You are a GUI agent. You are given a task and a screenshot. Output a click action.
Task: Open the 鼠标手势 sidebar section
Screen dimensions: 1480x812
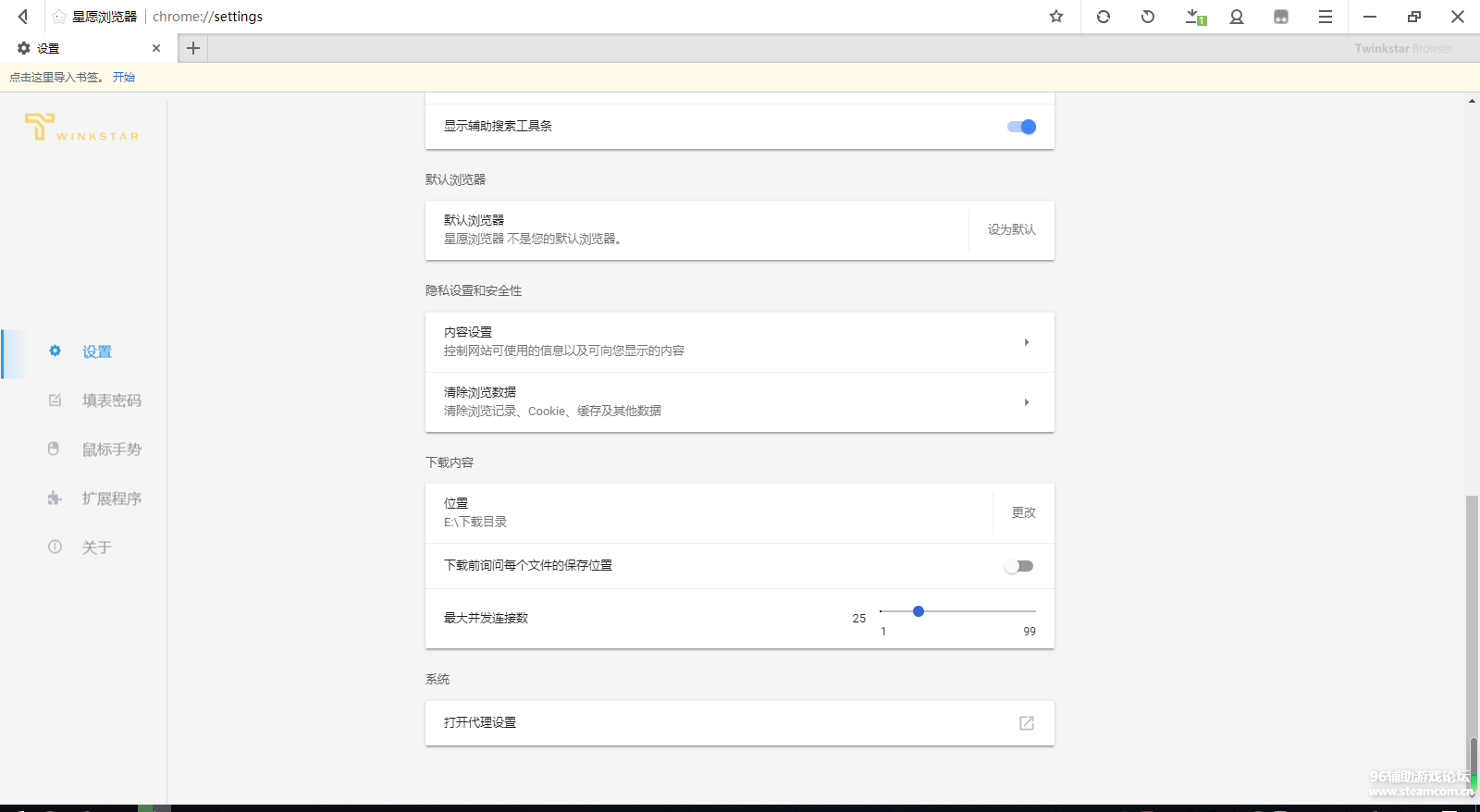pyautogui.click(x=111, y=449)
